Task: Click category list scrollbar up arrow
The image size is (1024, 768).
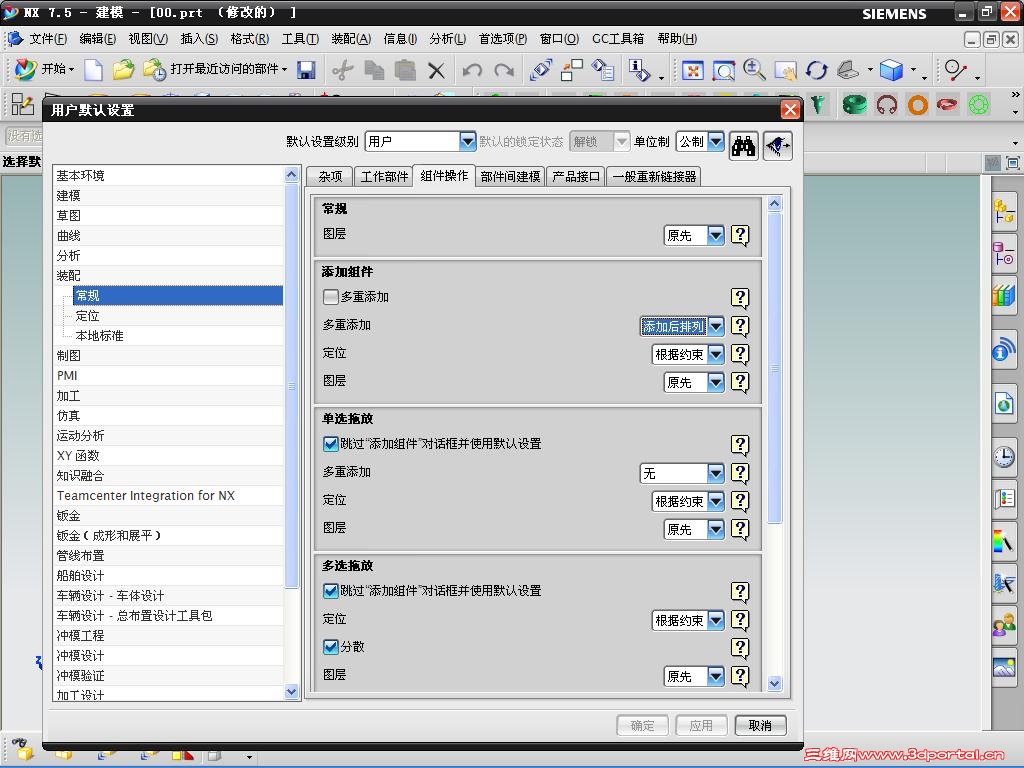Action: pos(291,174)
